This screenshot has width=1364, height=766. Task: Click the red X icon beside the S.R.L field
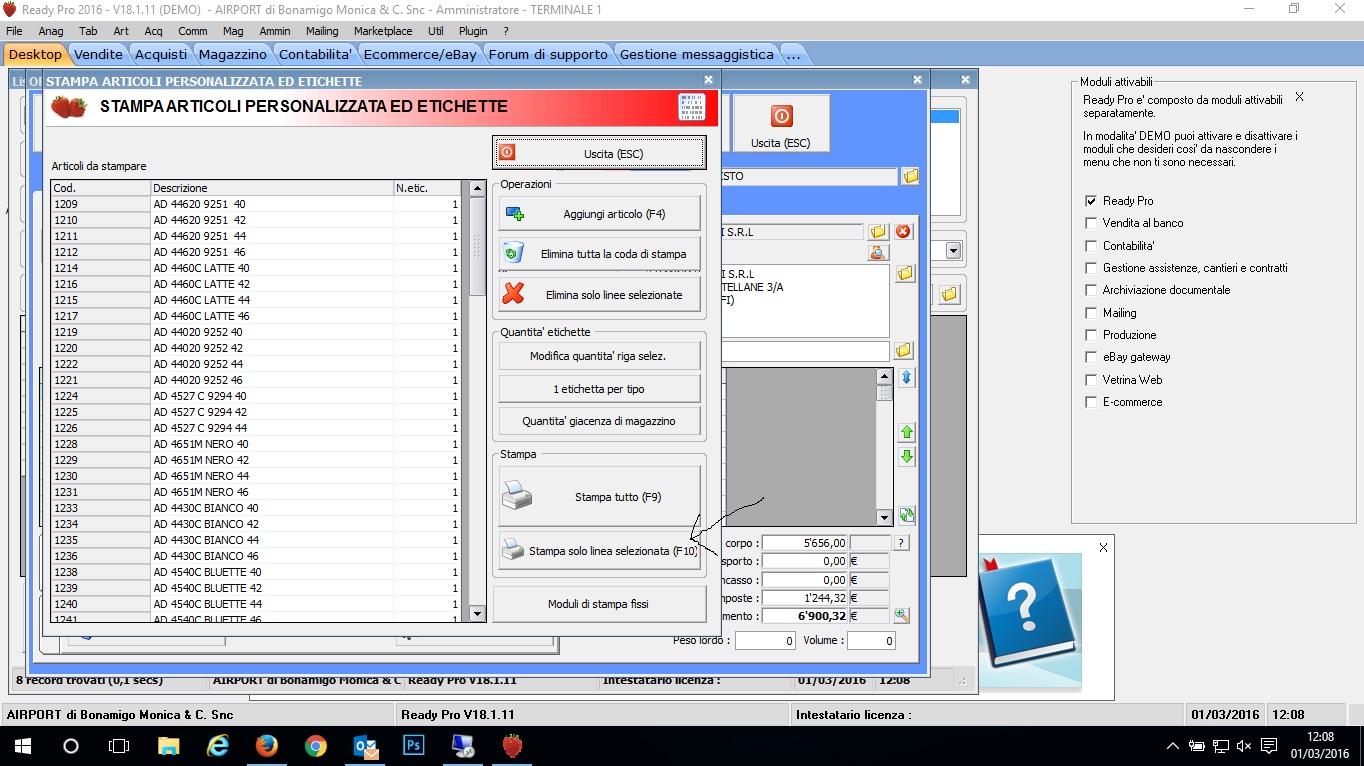903,232
